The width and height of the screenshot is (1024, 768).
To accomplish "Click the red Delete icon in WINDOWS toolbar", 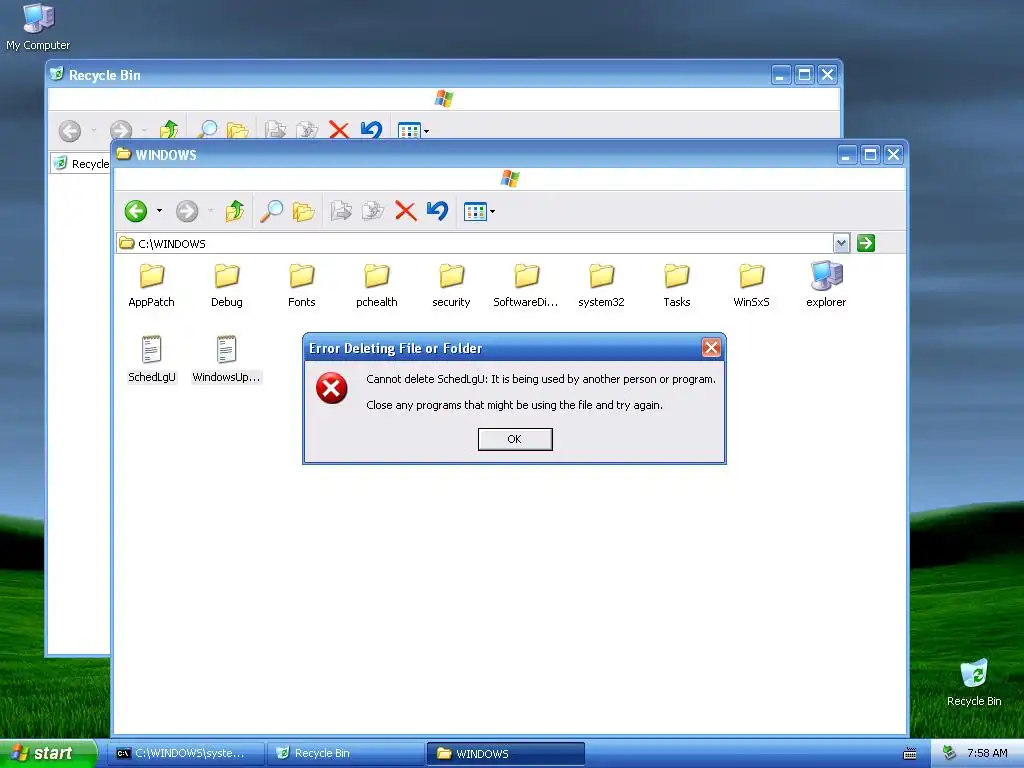I will (406, 211).
